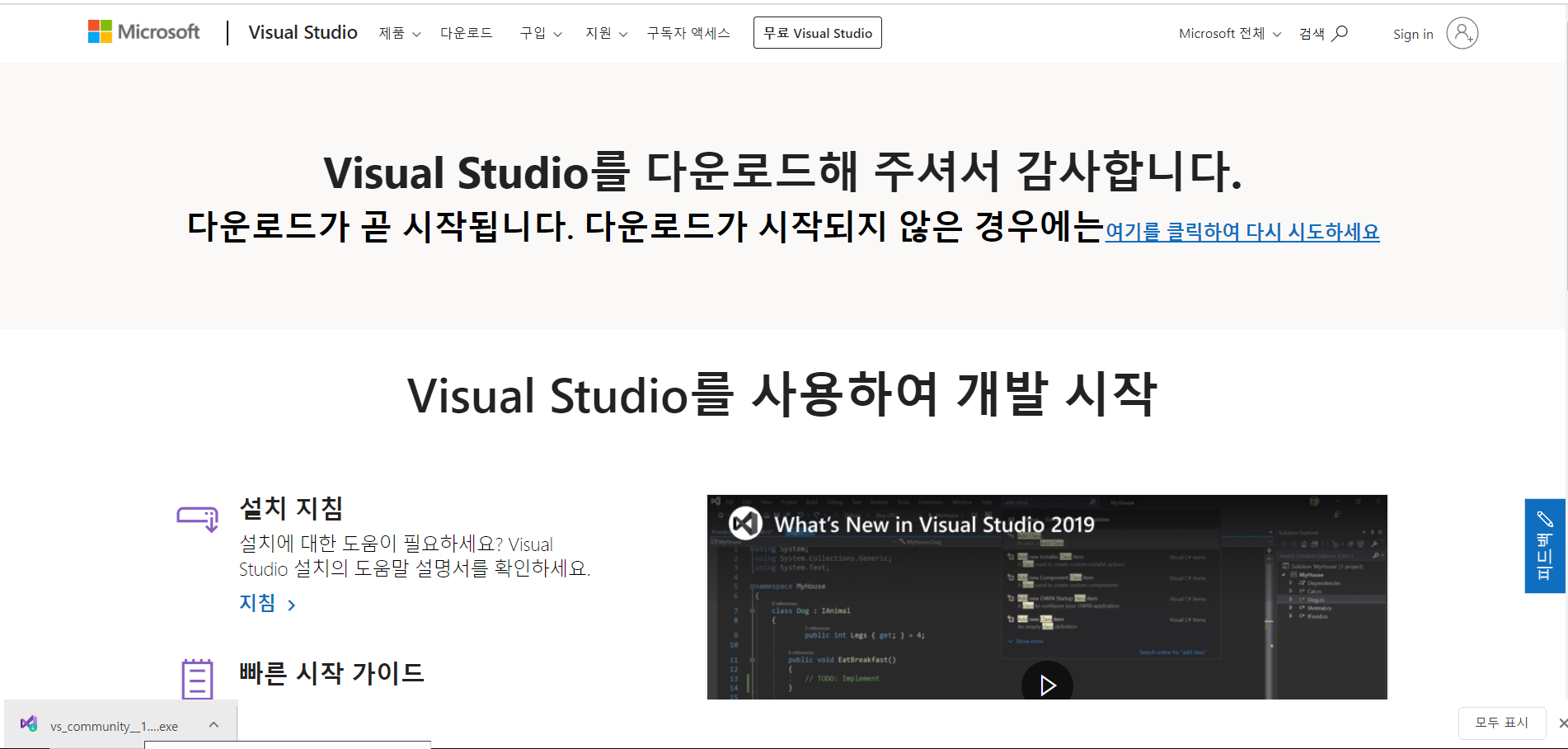
Task: Open 구독자 액세스 page
Action: [688, 33]
